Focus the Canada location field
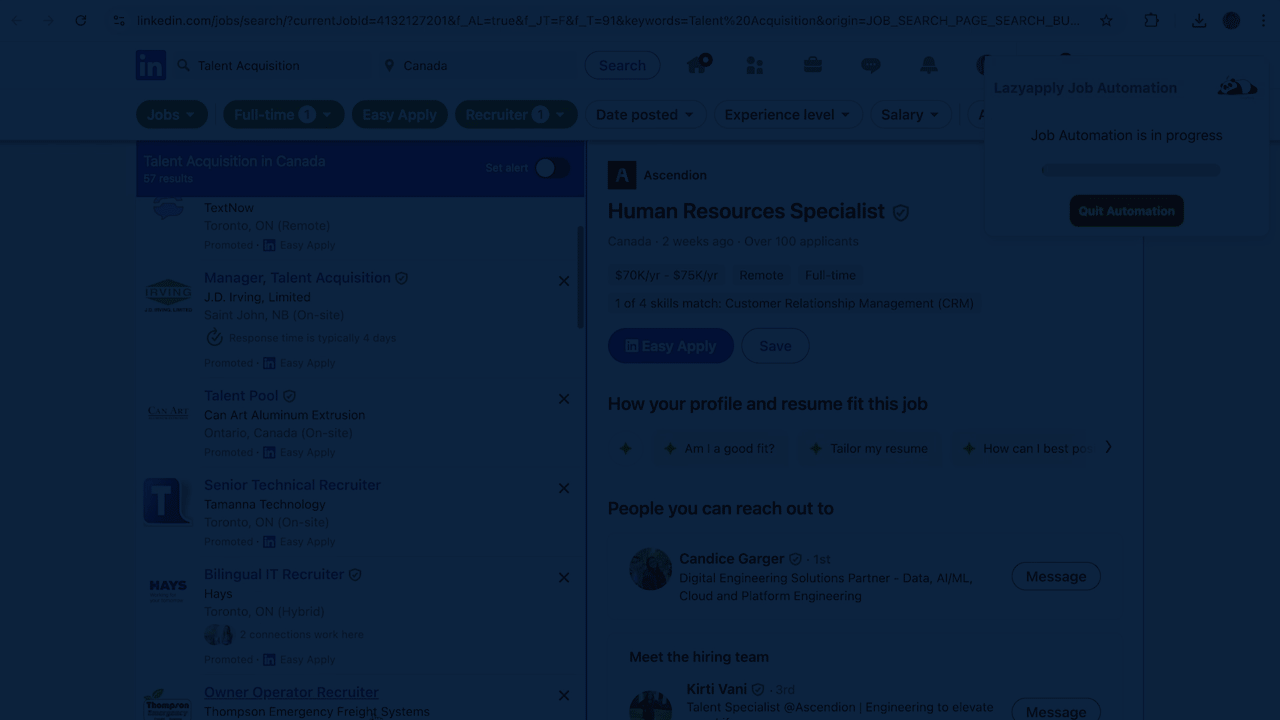 click(x=475, y=65)
